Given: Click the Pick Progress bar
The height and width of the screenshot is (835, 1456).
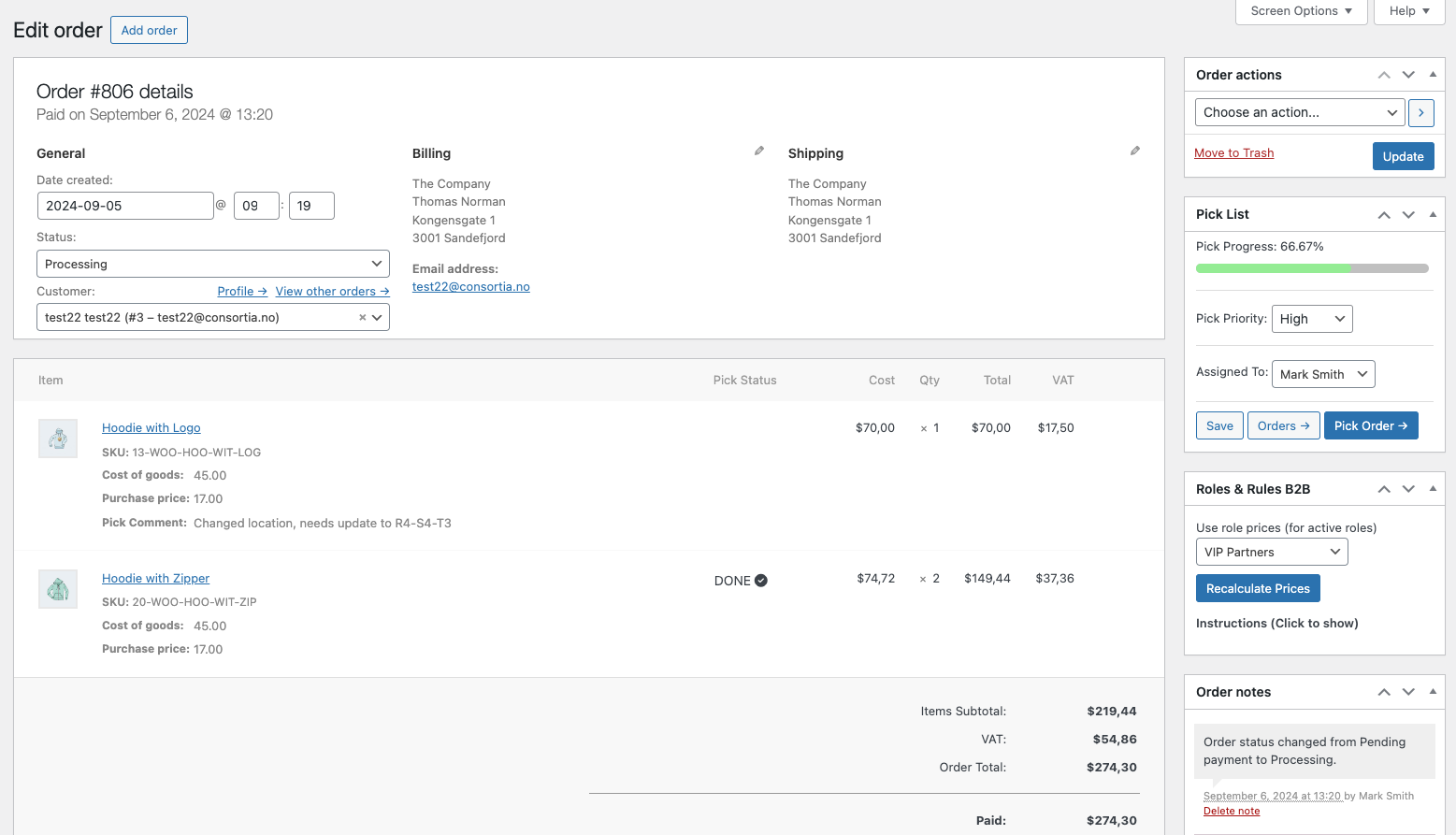Looking at the screenshot, I should [1312, 268].
